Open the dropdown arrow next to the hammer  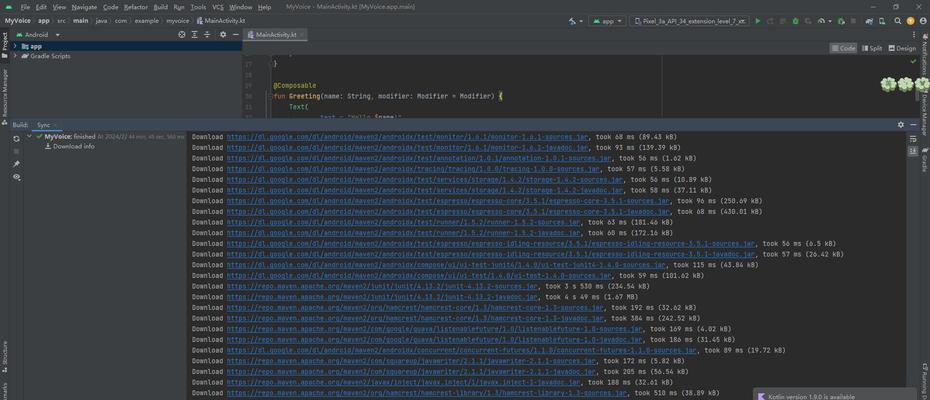pos(581,21)
